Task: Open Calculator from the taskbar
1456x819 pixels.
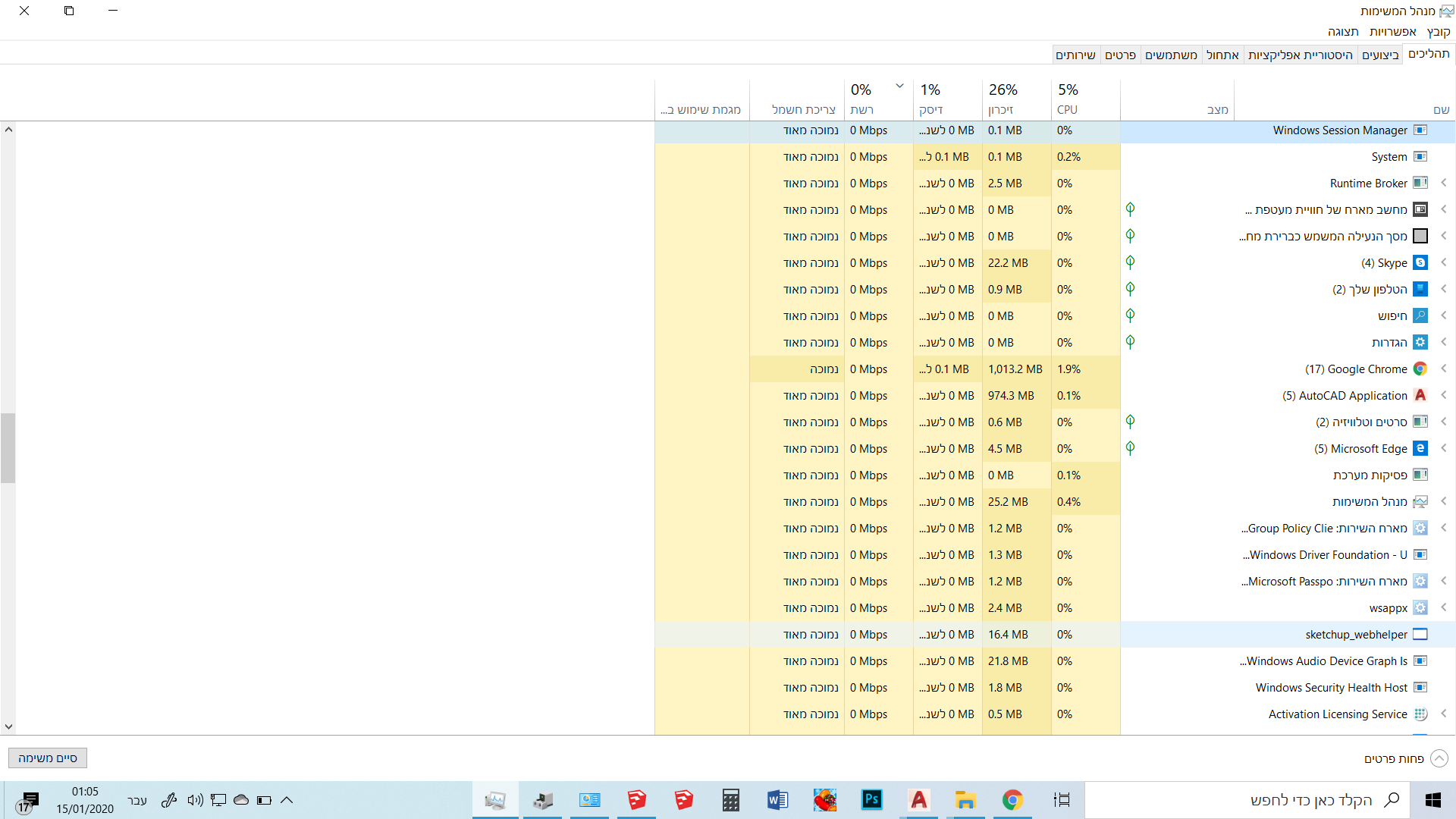Action: tap(730, 800)
